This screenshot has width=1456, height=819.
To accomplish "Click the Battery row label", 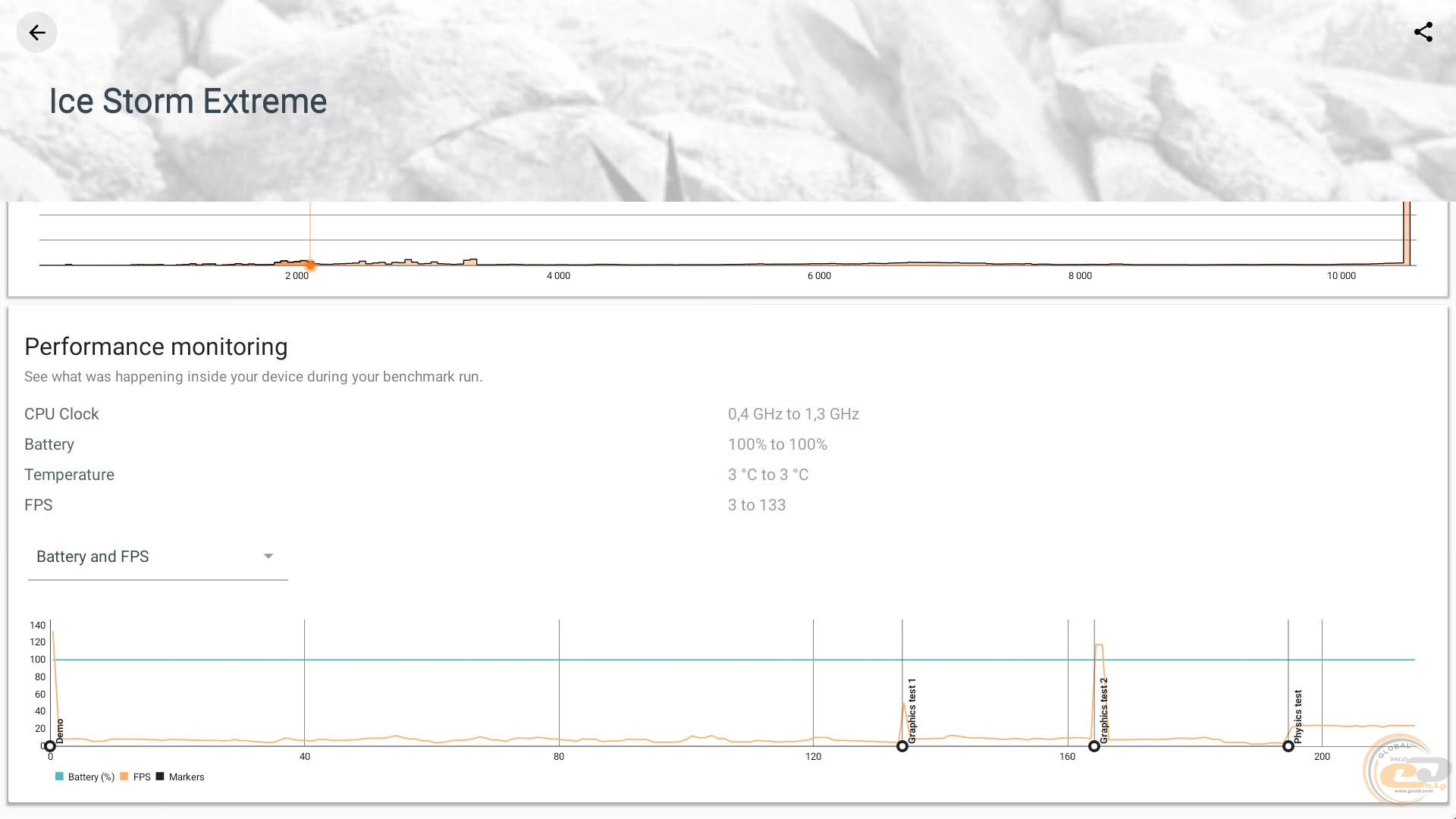I will click(49, 444).
